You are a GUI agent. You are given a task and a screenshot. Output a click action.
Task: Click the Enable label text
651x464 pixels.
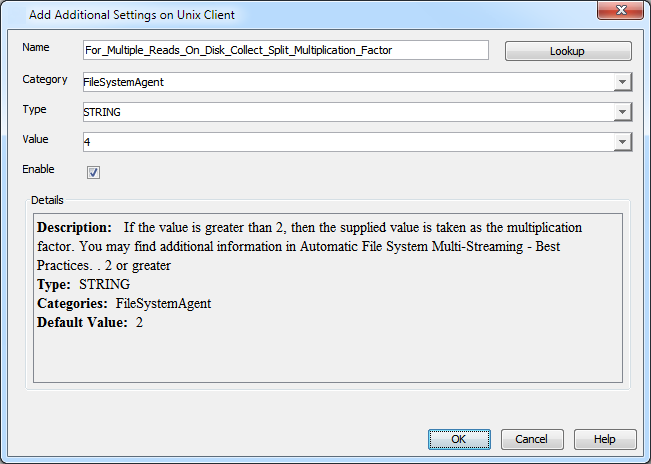pyautogui.click(x=38, y=169)
